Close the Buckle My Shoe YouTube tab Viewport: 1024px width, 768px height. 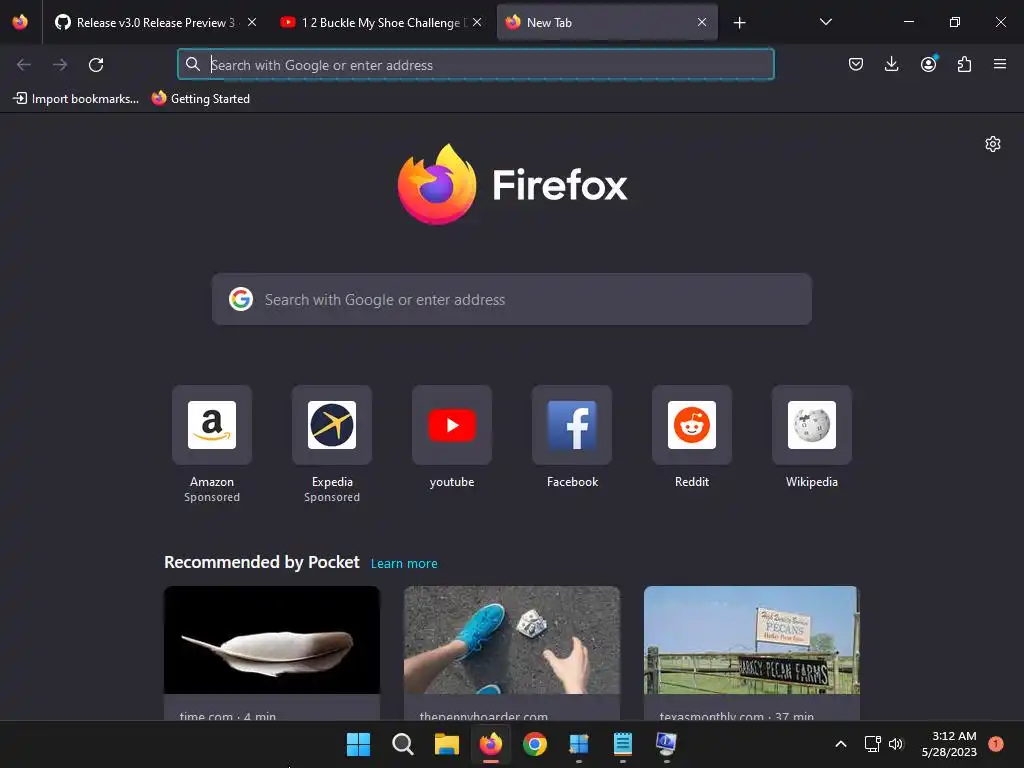pos(477,22)
